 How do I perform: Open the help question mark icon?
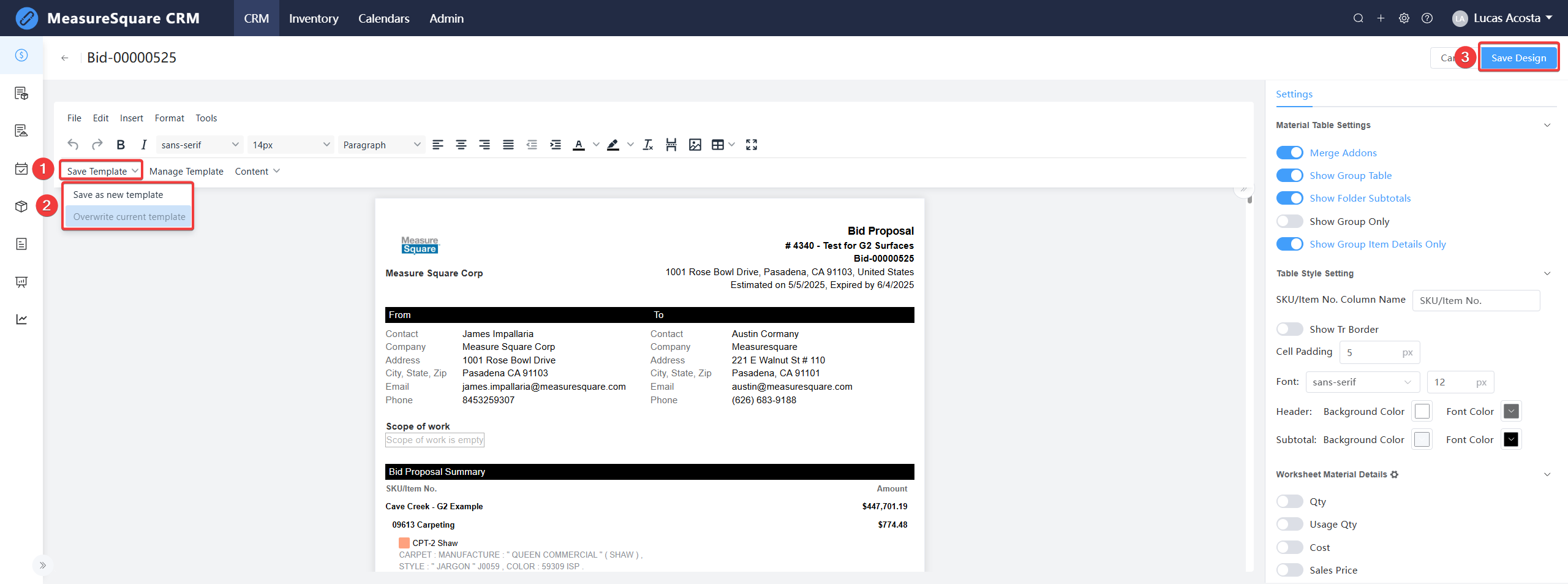1427,18
